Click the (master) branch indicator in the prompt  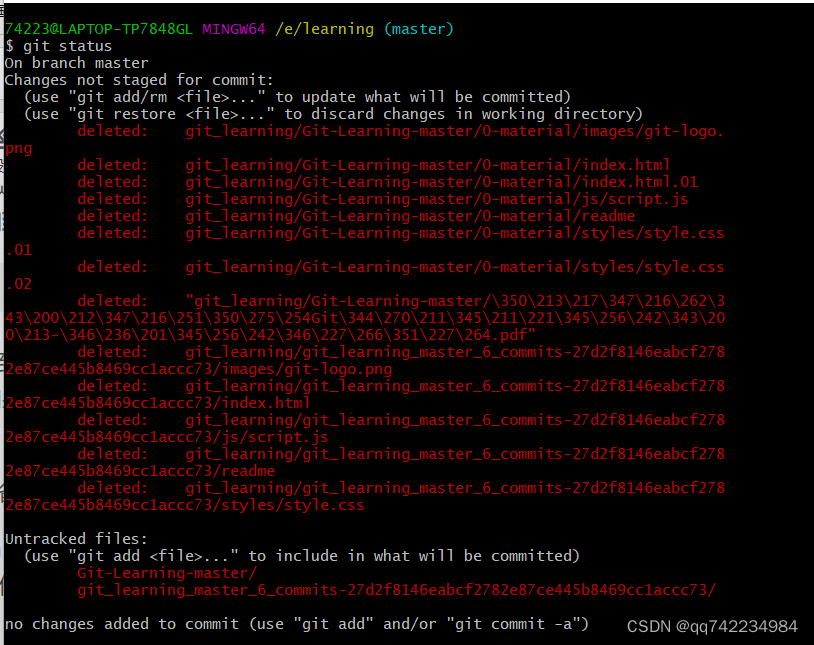click(419, 29)
